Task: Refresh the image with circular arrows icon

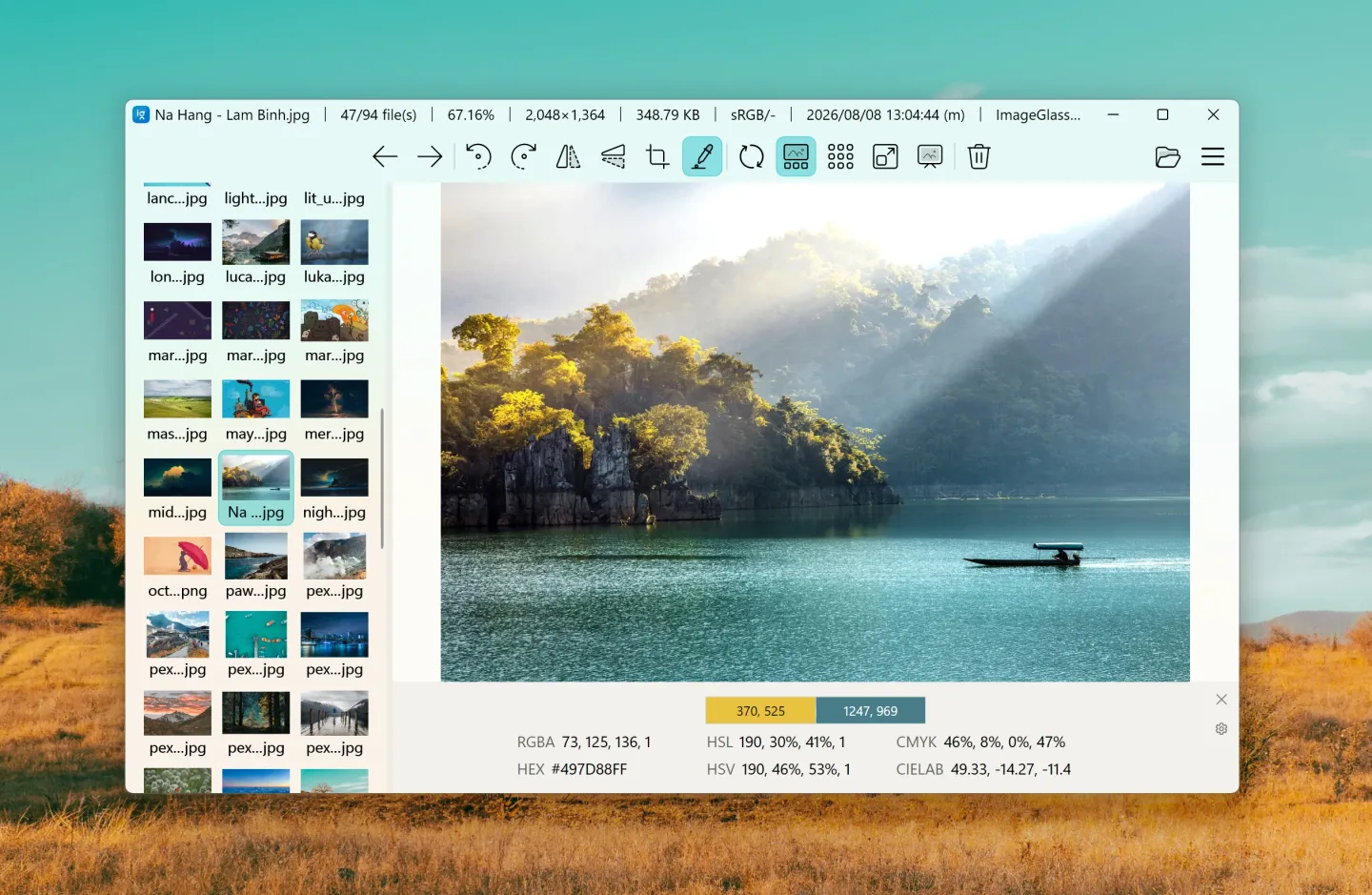Action: pyautogui.click(x=751, y=156)
